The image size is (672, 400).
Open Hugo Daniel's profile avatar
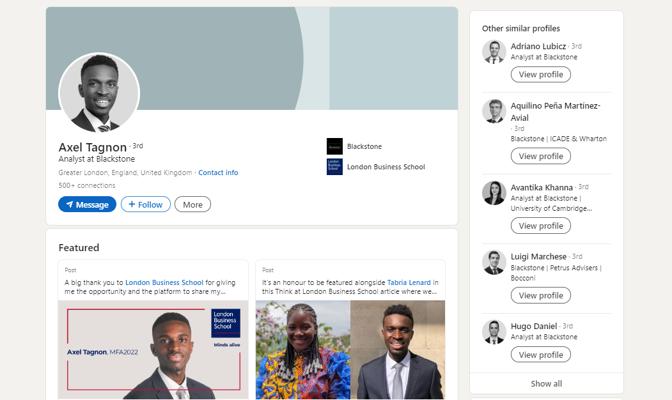(x=494, y=332)
